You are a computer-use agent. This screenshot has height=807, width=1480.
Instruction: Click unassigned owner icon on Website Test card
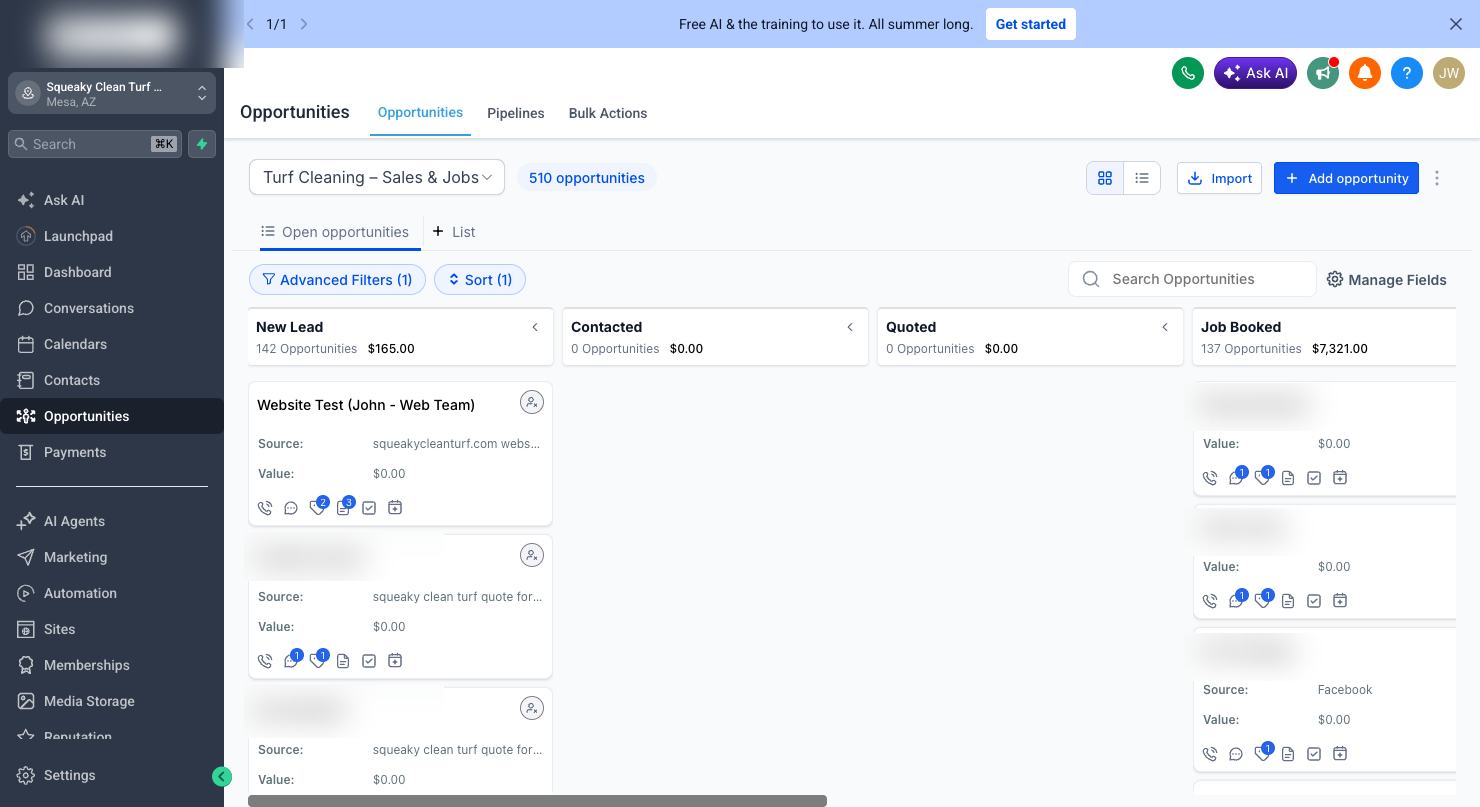coord(532,402)
